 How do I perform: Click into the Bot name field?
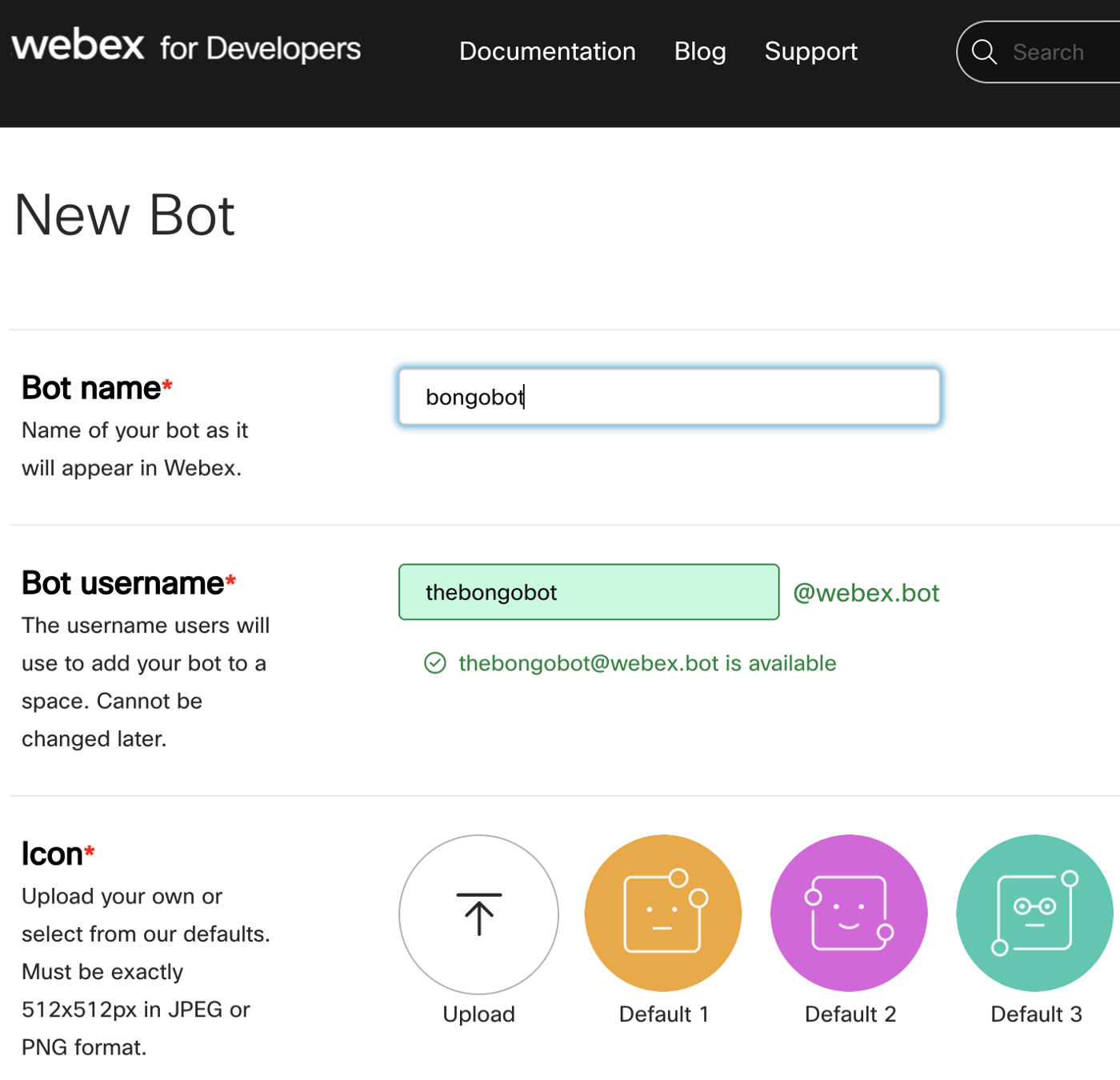(x=670, y=397)
